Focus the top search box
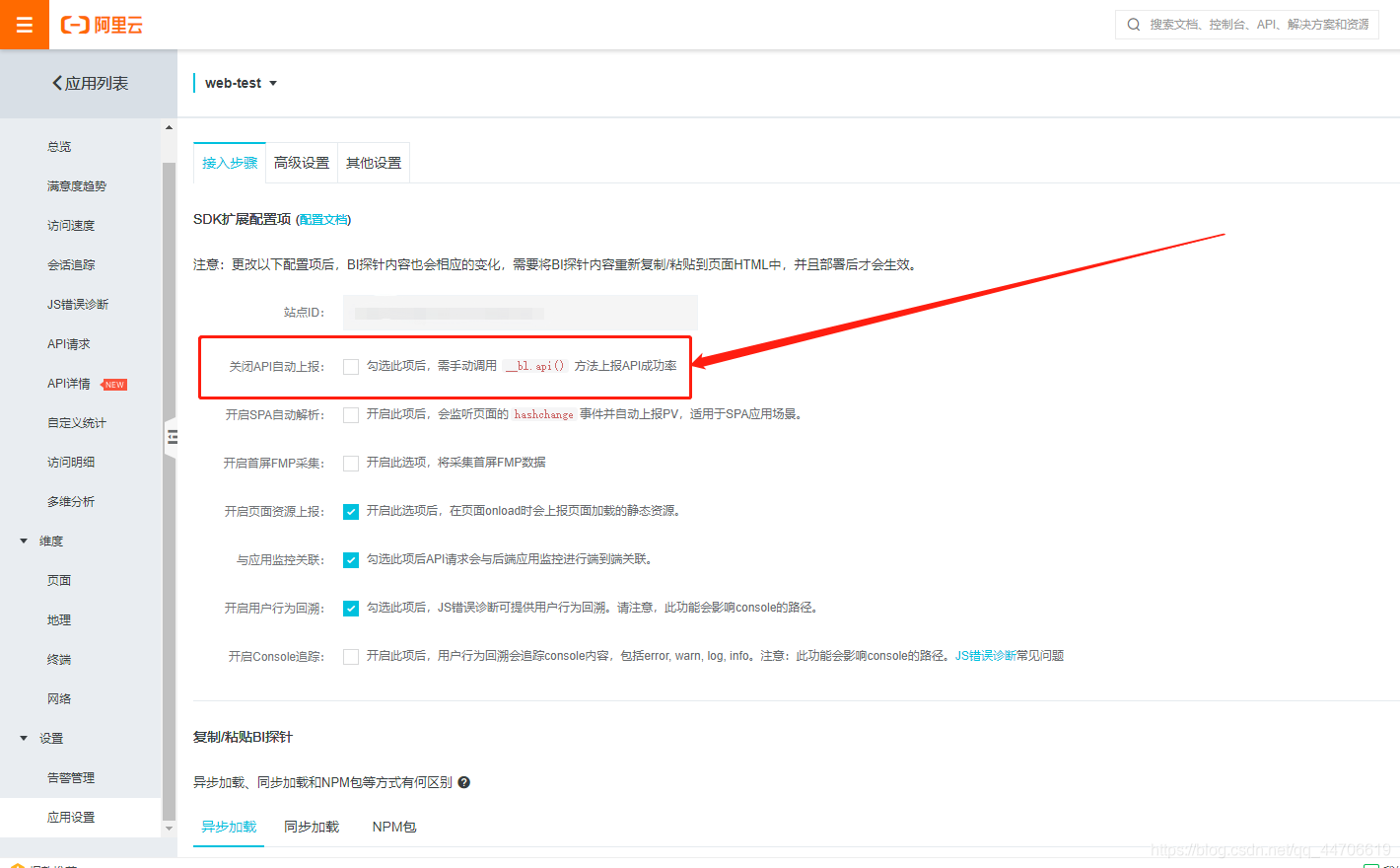1400x868 pixels. (1246, 25)
